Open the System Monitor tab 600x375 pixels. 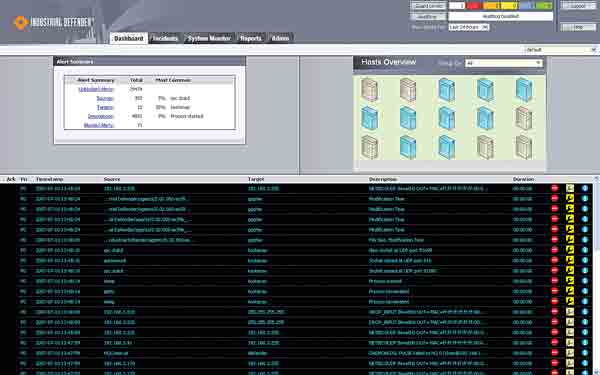pos(209,38)
